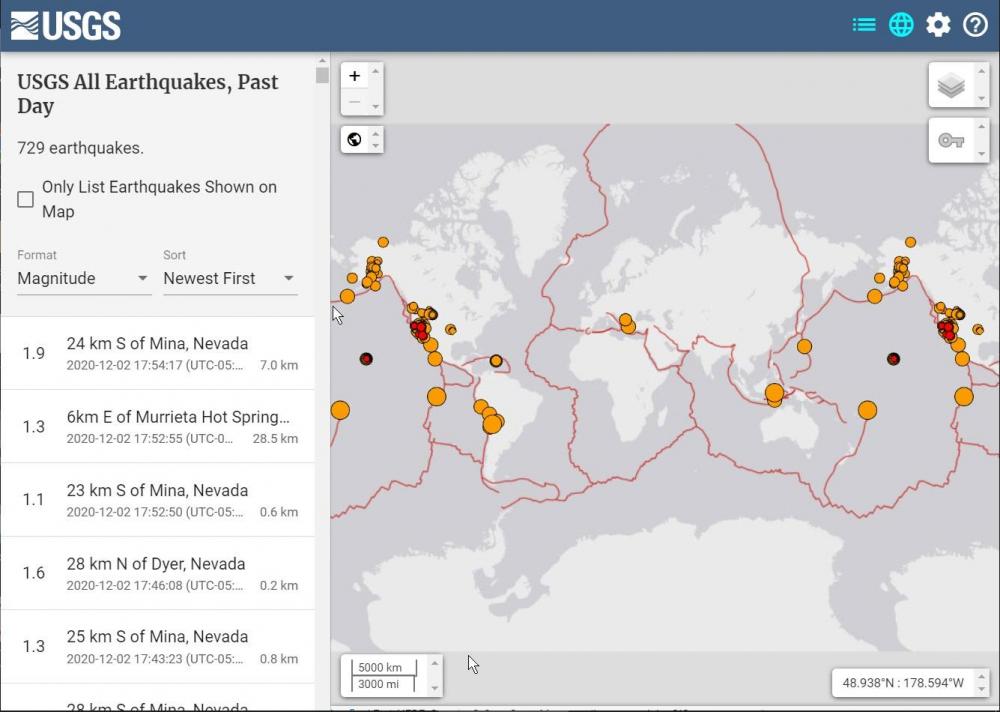This screenshot has width=1000, height=712.
Task: Click the USGS logo
Action: coord(64,25)
